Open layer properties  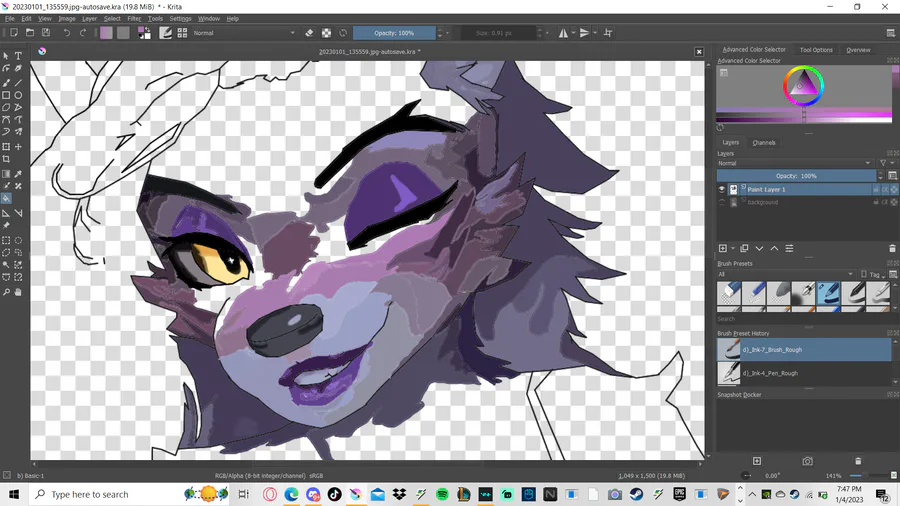coord(789,248)
